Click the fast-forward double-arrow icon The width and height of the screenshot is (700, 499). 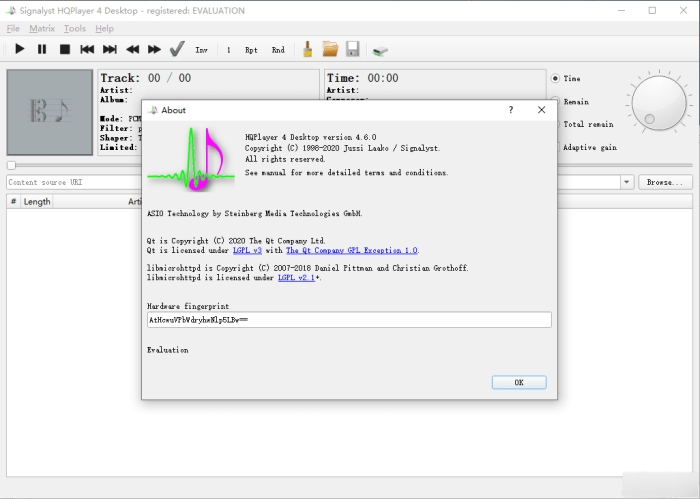pos(154,49)
